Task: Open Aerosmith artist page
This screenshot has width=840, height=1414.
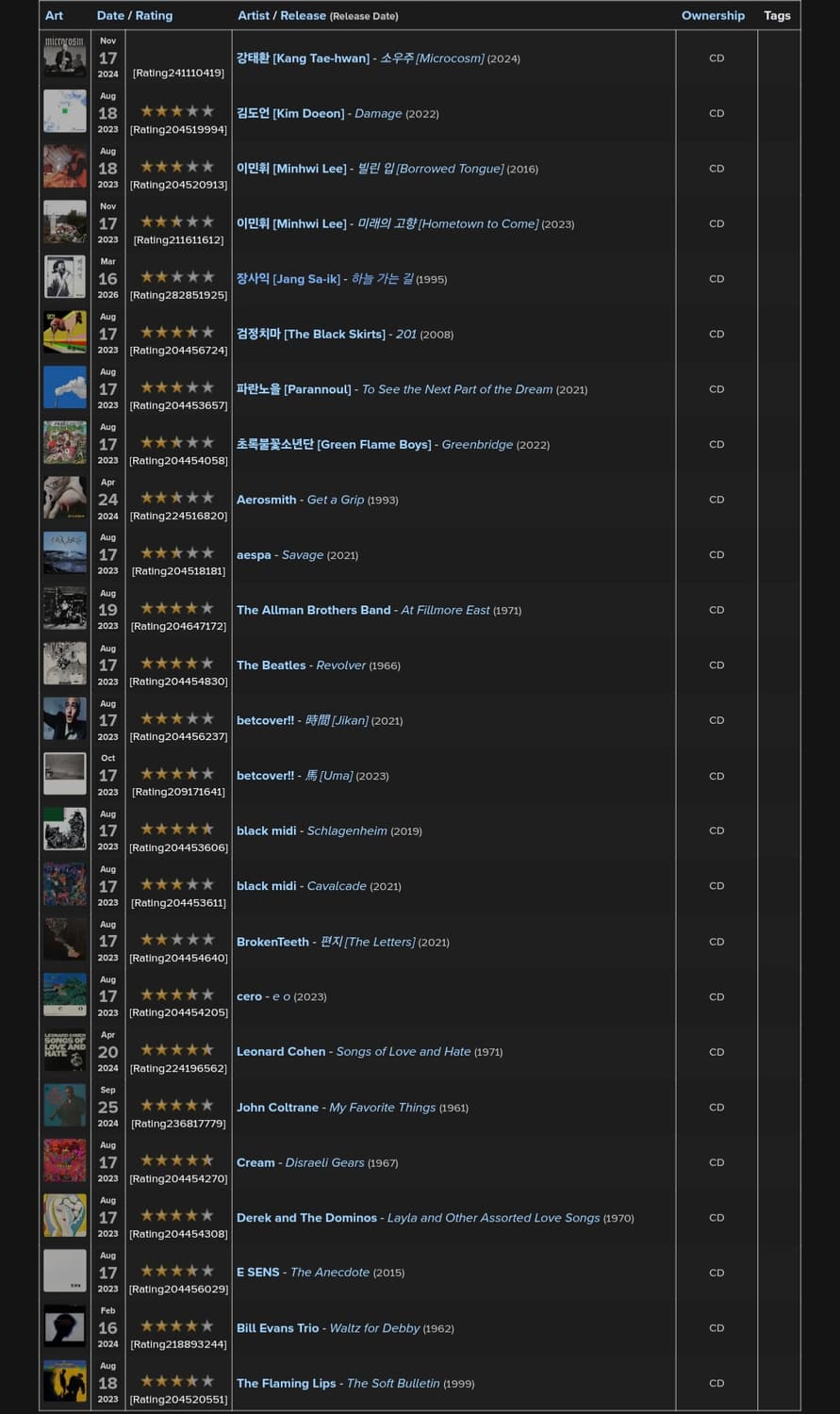Action: (266, 500)
